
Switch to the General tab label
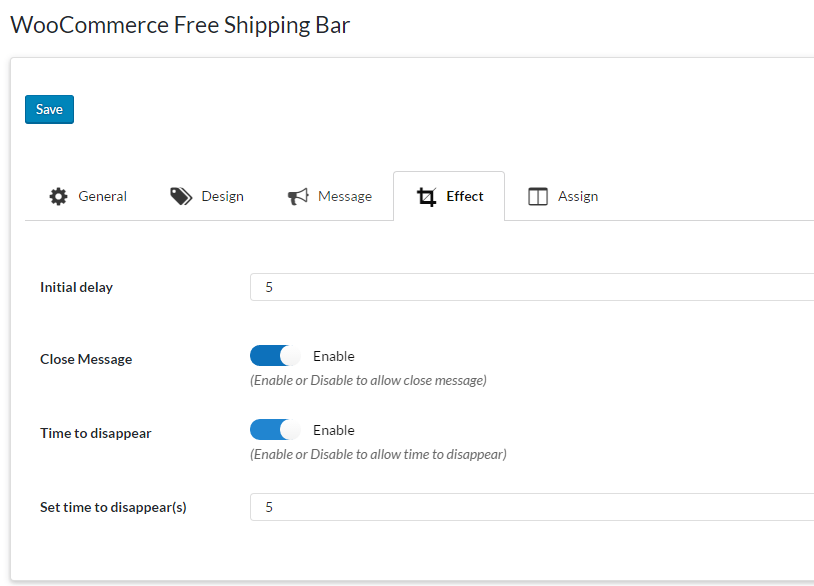point(103,196)
